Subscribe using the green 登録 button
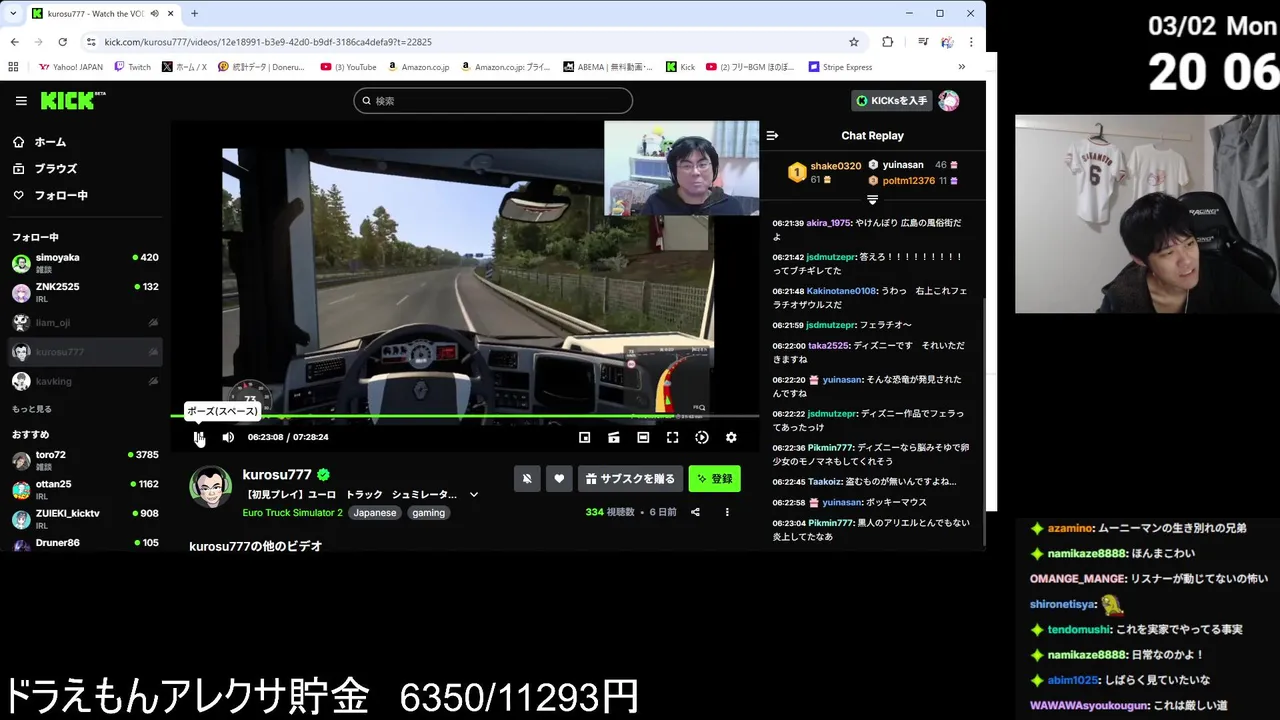The width and height of the screenshot is (1280, 720). coord(714,479)
